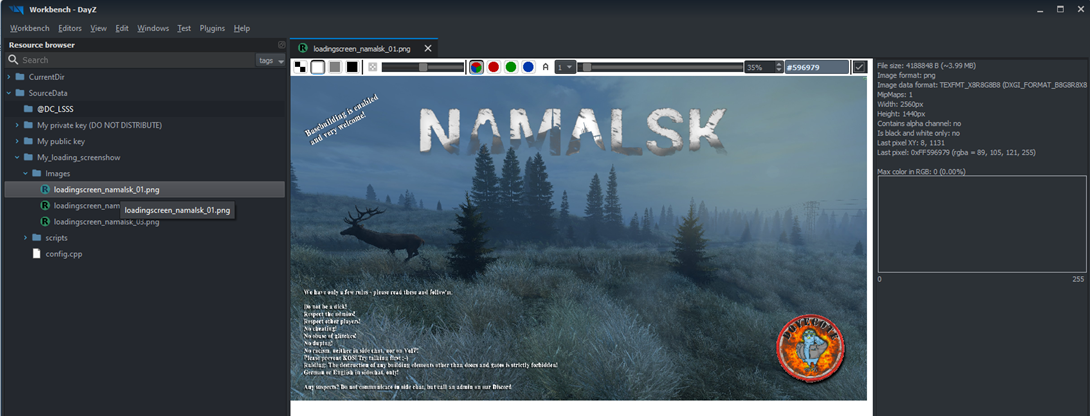Collapse My_loading_screenshow folder
1090x416 pixels.
(17, 157)
